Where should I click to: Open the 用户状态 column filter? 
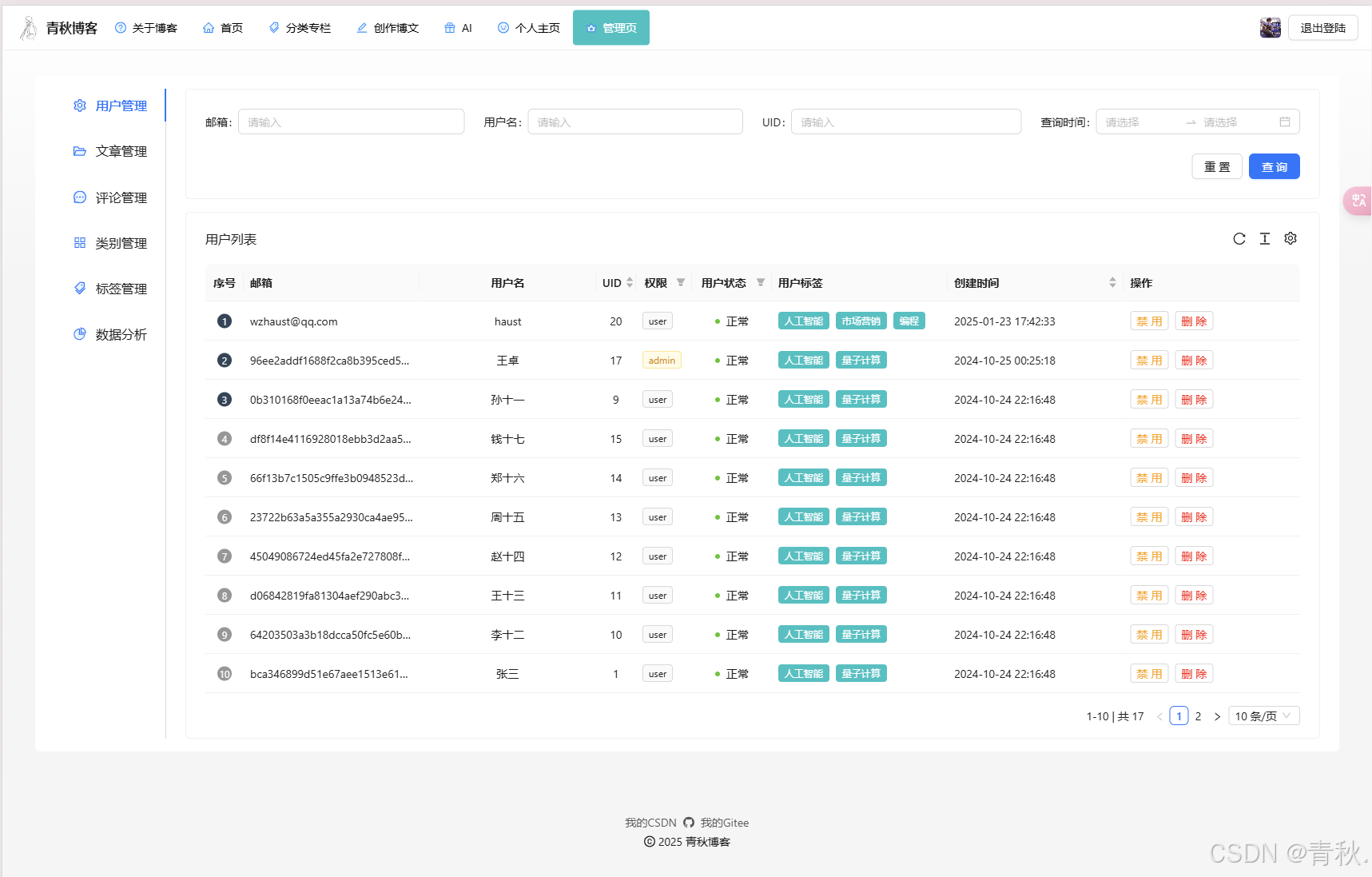coord(761,283)
